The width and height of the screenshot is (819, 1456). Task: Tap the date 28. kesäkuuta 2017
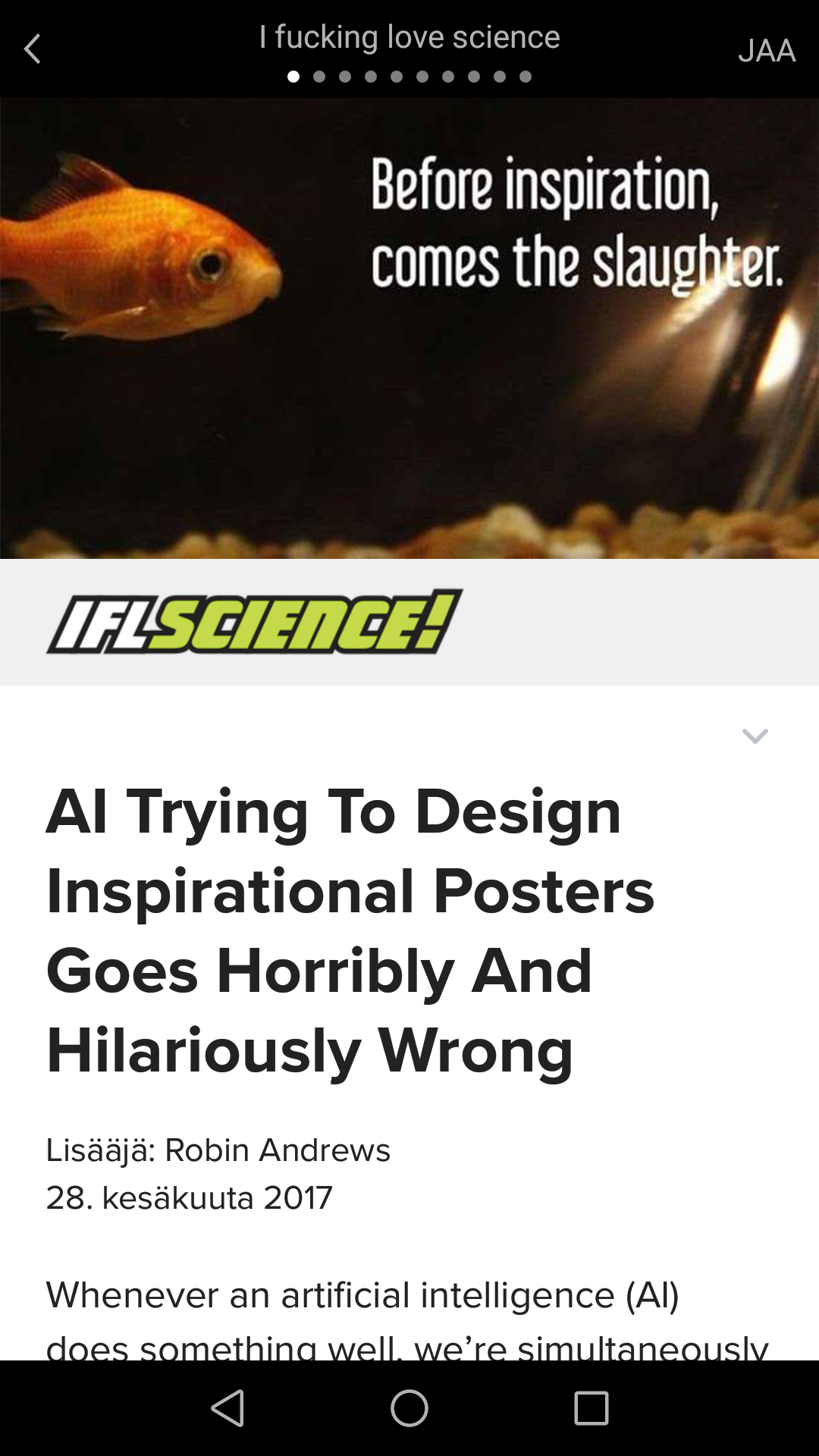(189, 1198)
